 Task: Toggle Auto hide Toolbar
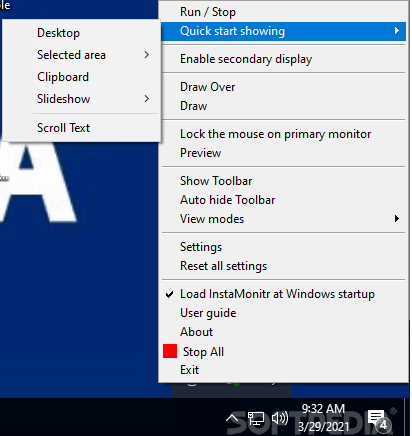283,200
